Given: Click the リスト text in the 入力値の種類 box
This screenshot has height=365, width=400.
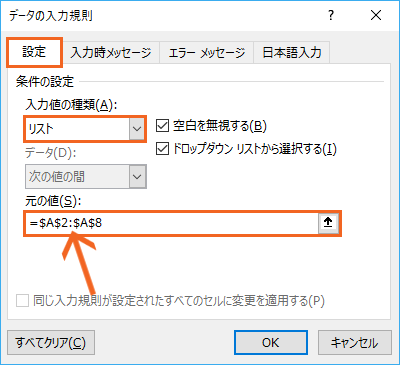Looking at the screenshot, I should [x=41, y=129].
